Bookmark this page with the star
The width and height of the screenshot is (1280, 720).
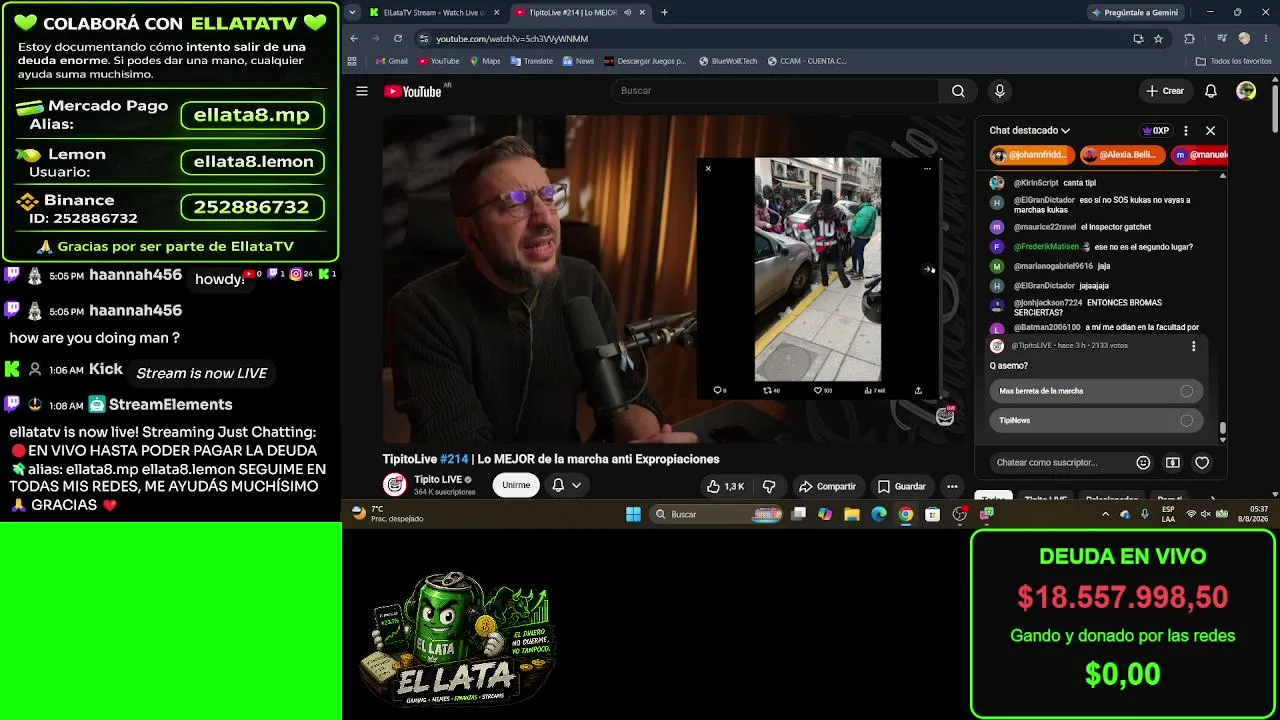coord(1158,39)
